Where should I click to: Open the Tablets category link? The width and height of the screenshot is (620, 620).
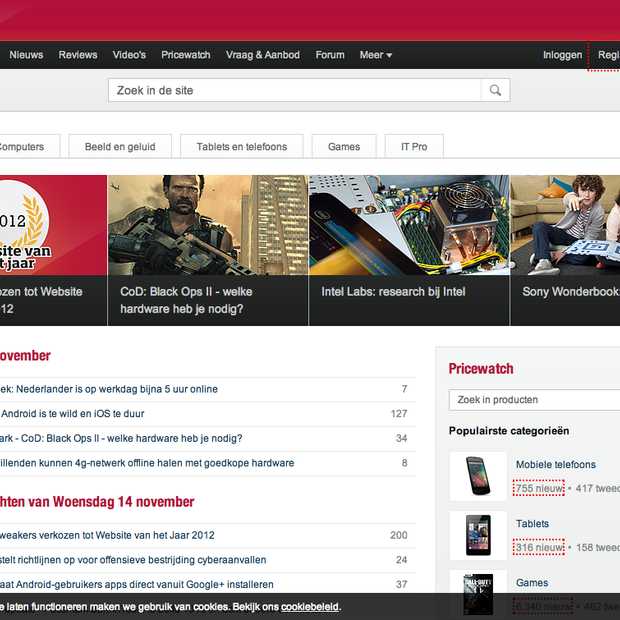tap(532, 524)
